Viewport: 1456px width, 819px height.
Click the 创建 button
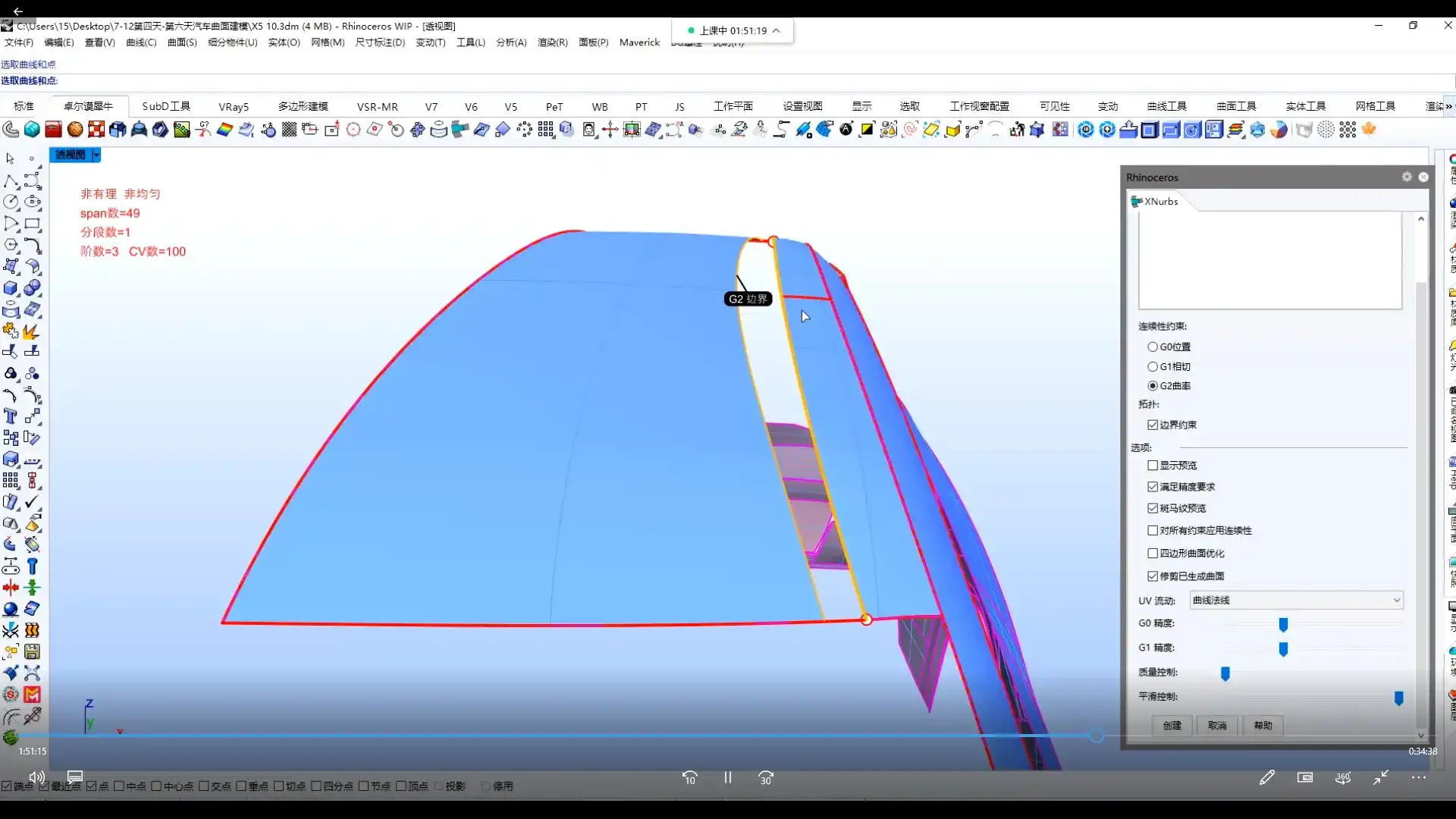pos(1172,725)
